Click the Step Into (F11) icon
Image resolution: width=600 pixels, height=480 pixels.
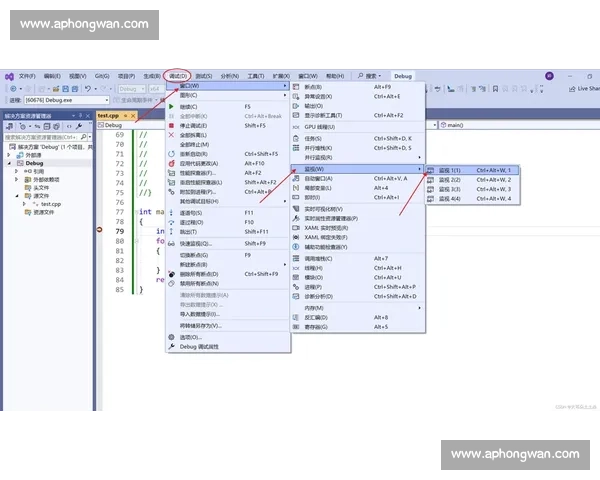click(x=171, y=212)
